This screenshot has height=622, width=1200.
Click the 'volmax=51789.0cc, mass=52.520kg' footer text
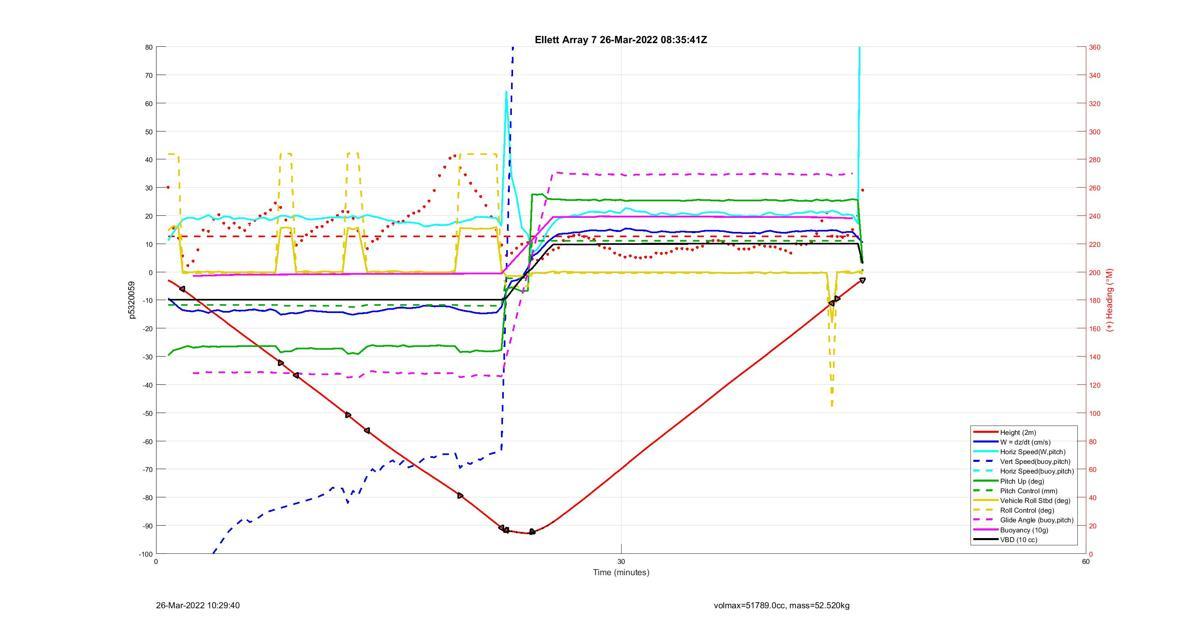[x=782, y=605]
